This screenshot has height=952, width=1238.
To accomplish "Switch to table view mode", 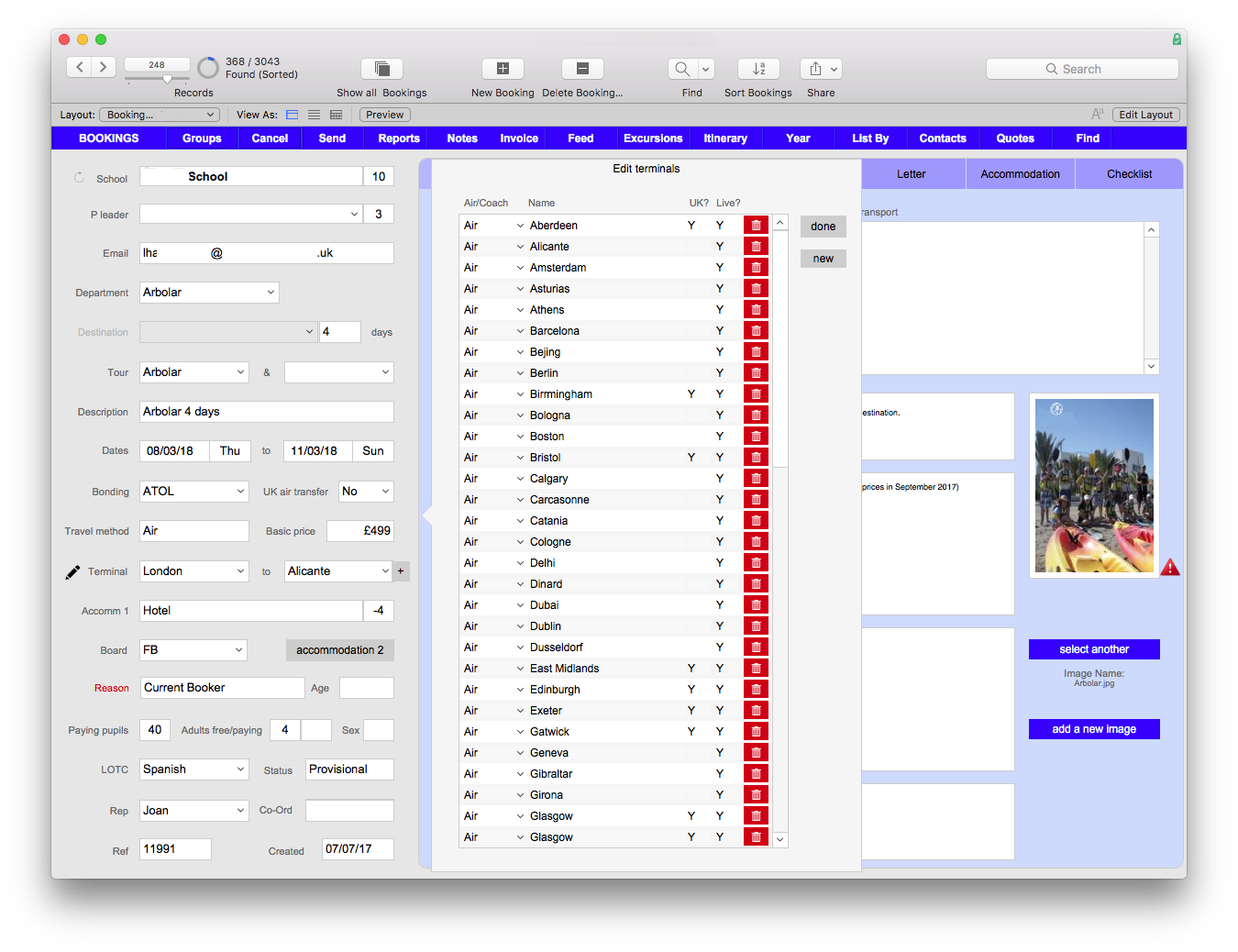I will click(x=336, y=114).
